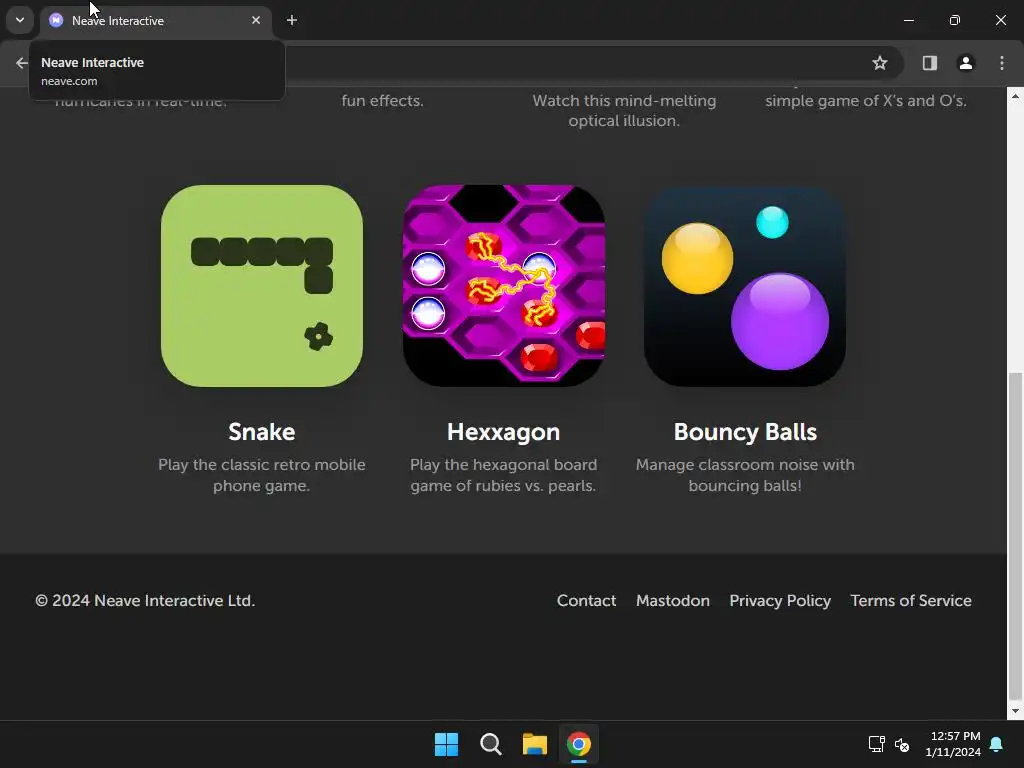Click the muted volume tray icon
1024x768 pixels.
click(x=902, y=744)
